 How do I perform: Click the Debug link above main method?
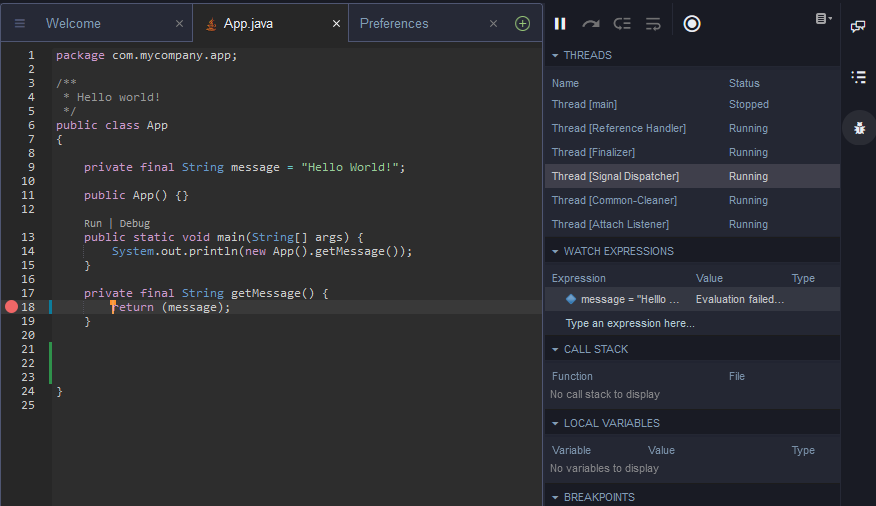coord(134,224)
